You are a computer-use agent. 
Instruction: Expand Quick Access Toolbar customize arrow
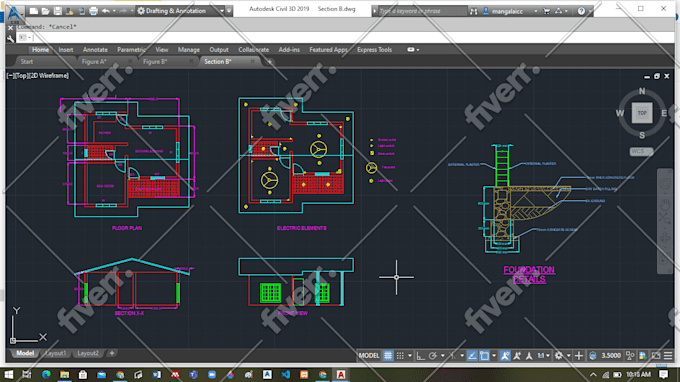pos(229,11)
